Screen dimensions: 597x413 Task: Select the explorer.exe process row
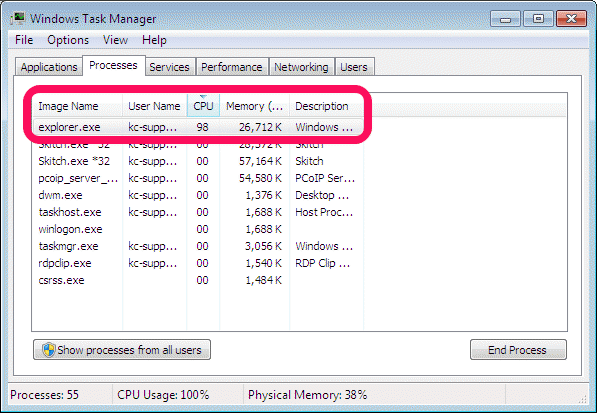(x=198, y=127)
